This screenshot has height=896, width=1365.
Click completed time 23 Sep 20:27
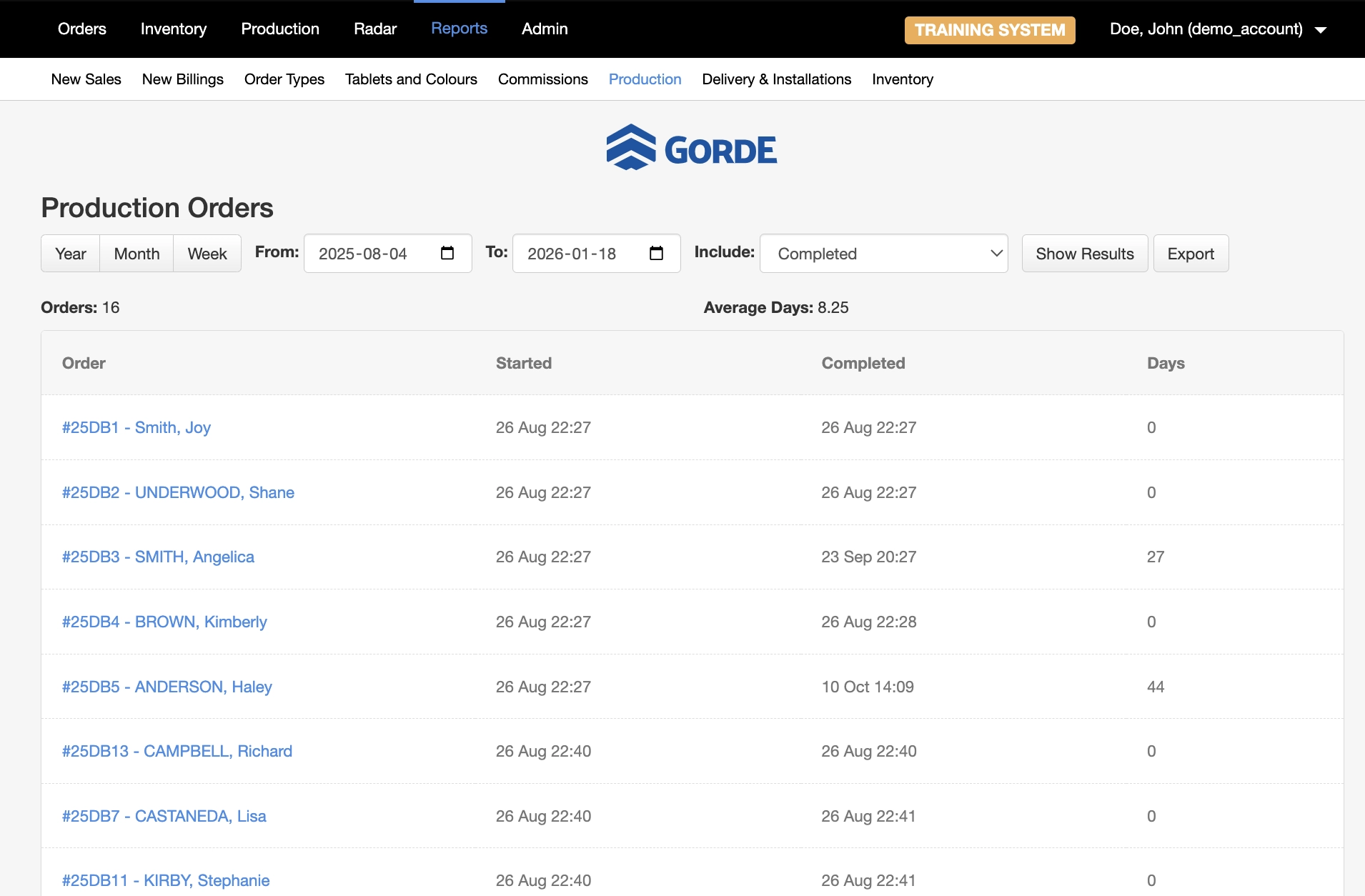tap(869, 557)
